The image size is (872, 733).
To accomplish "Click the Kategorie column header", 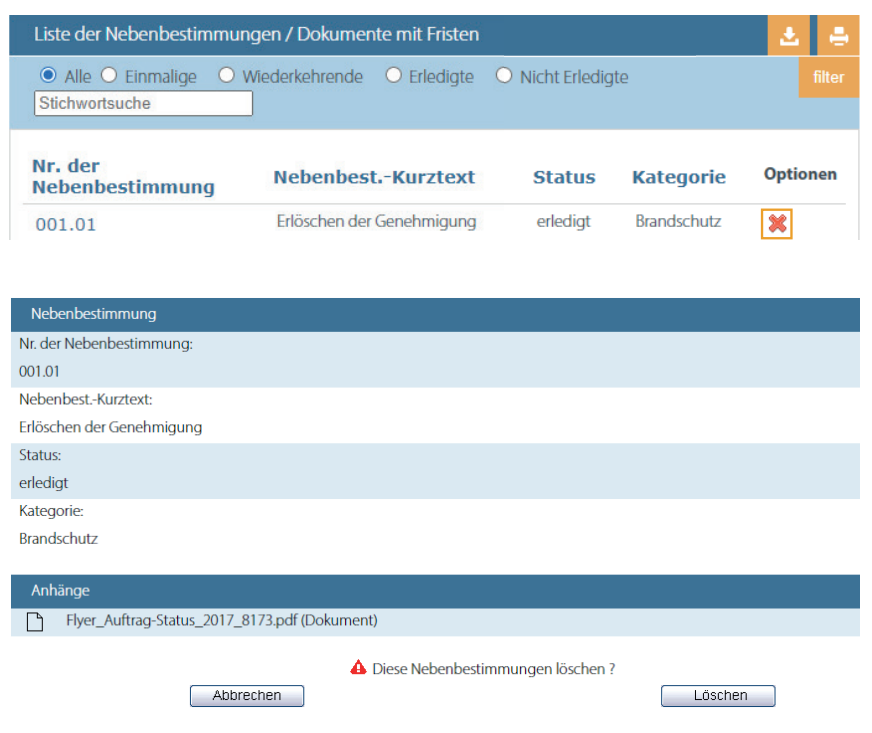I will [x=679, y=177].
